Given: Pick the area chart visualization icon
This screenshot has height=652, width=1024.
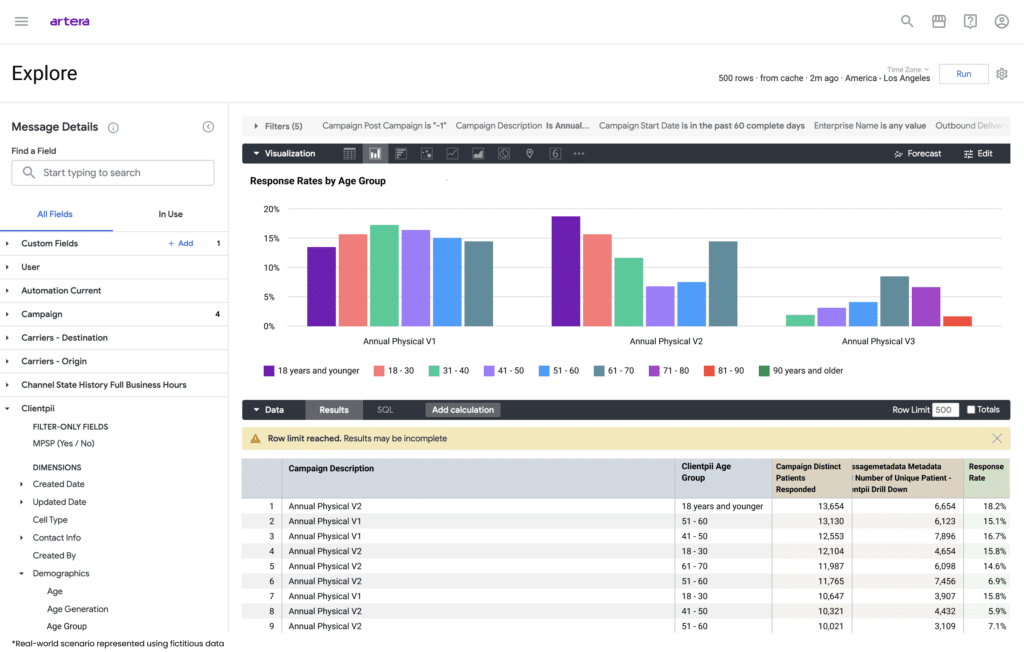Looking at the screenshot, I should 478,154.
